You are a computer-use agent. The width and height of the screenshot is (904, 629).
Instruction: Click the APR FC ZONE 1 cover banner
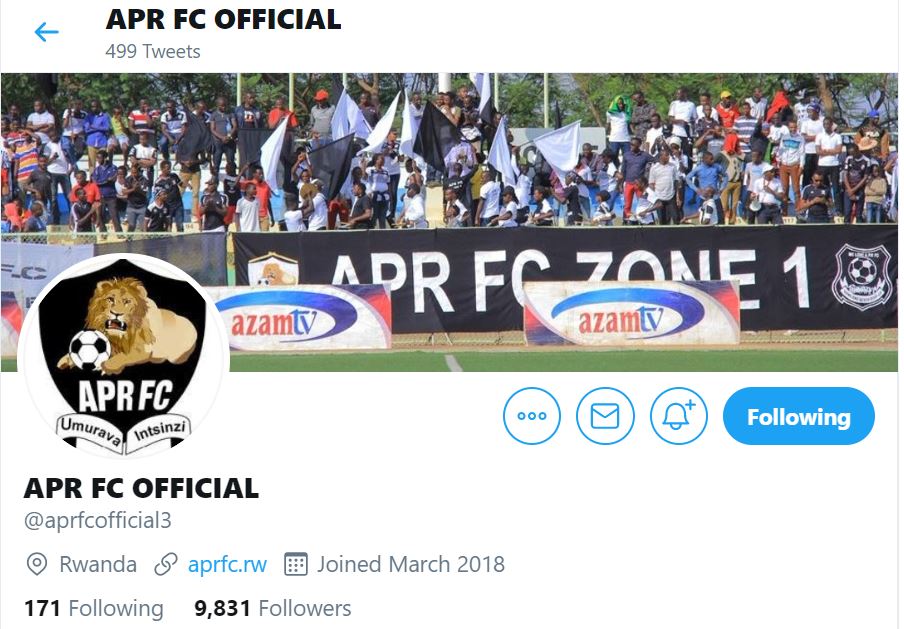point(560,270)
